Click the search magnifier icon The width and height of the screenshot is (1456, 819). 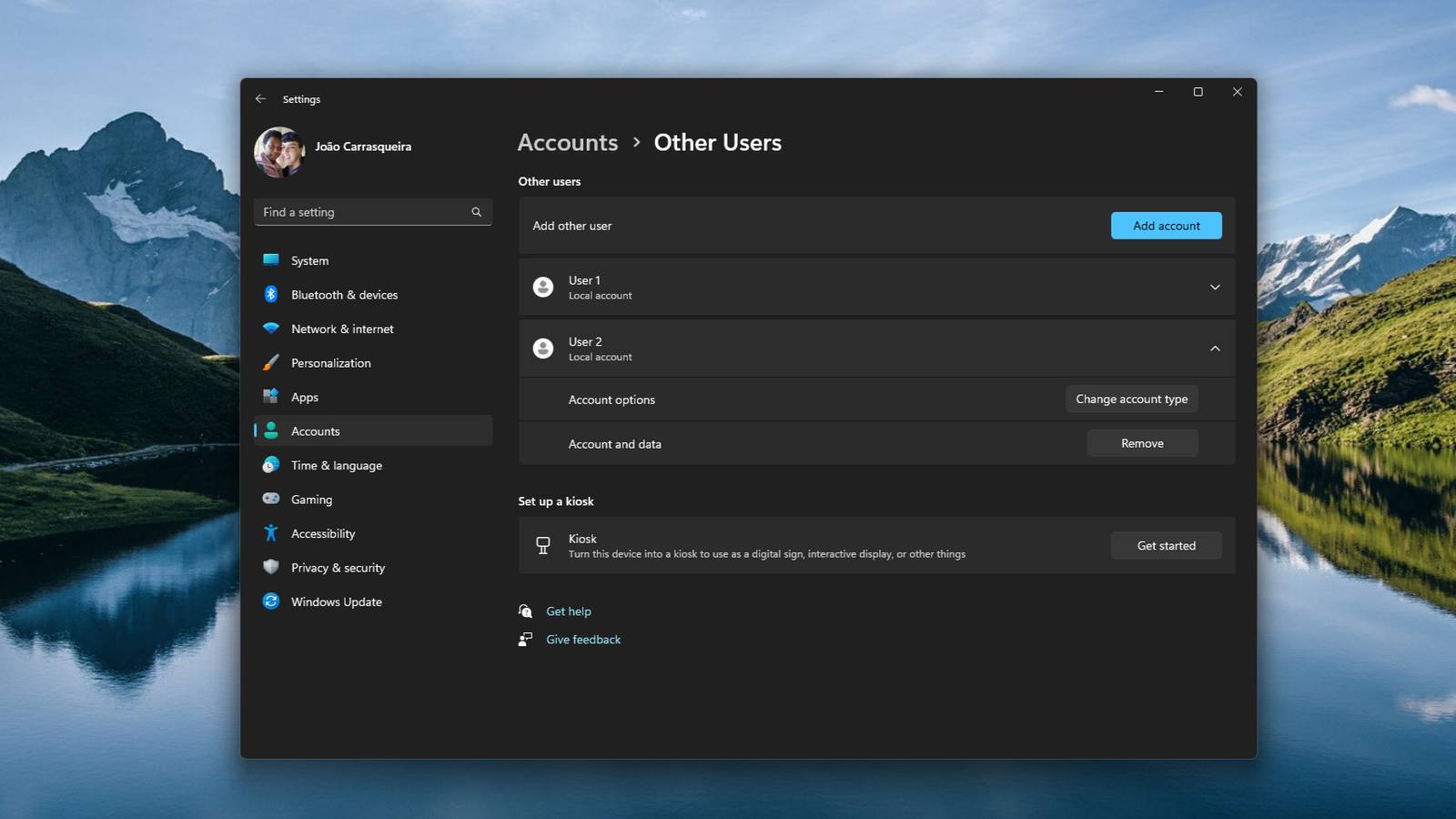click(476, 212)
